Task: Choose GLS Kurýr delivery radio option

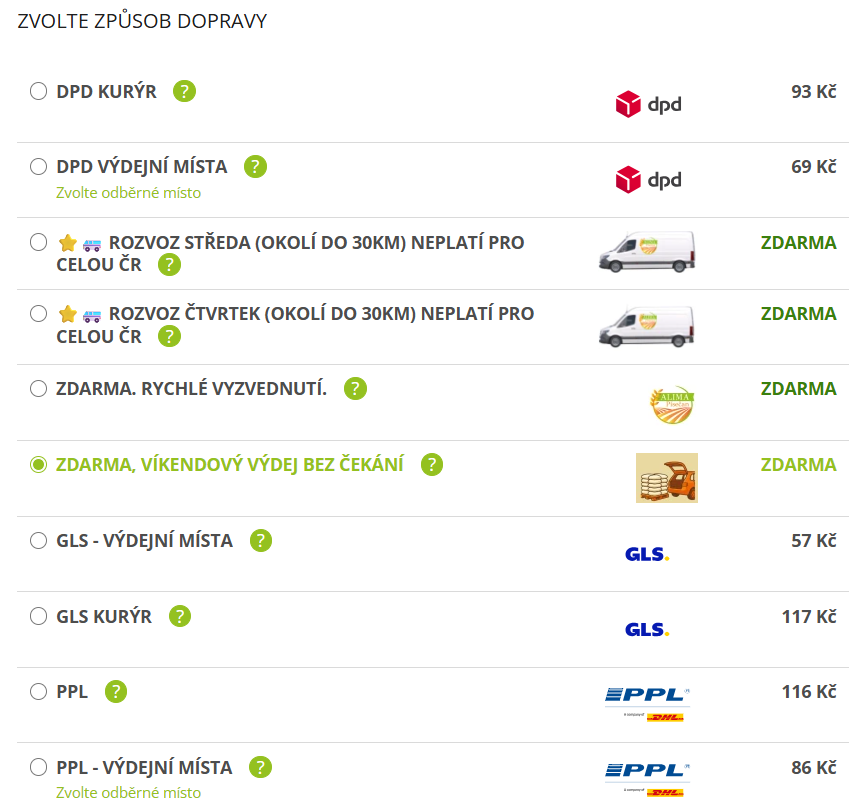Action: pyautogui.click(x=38, y=617)
